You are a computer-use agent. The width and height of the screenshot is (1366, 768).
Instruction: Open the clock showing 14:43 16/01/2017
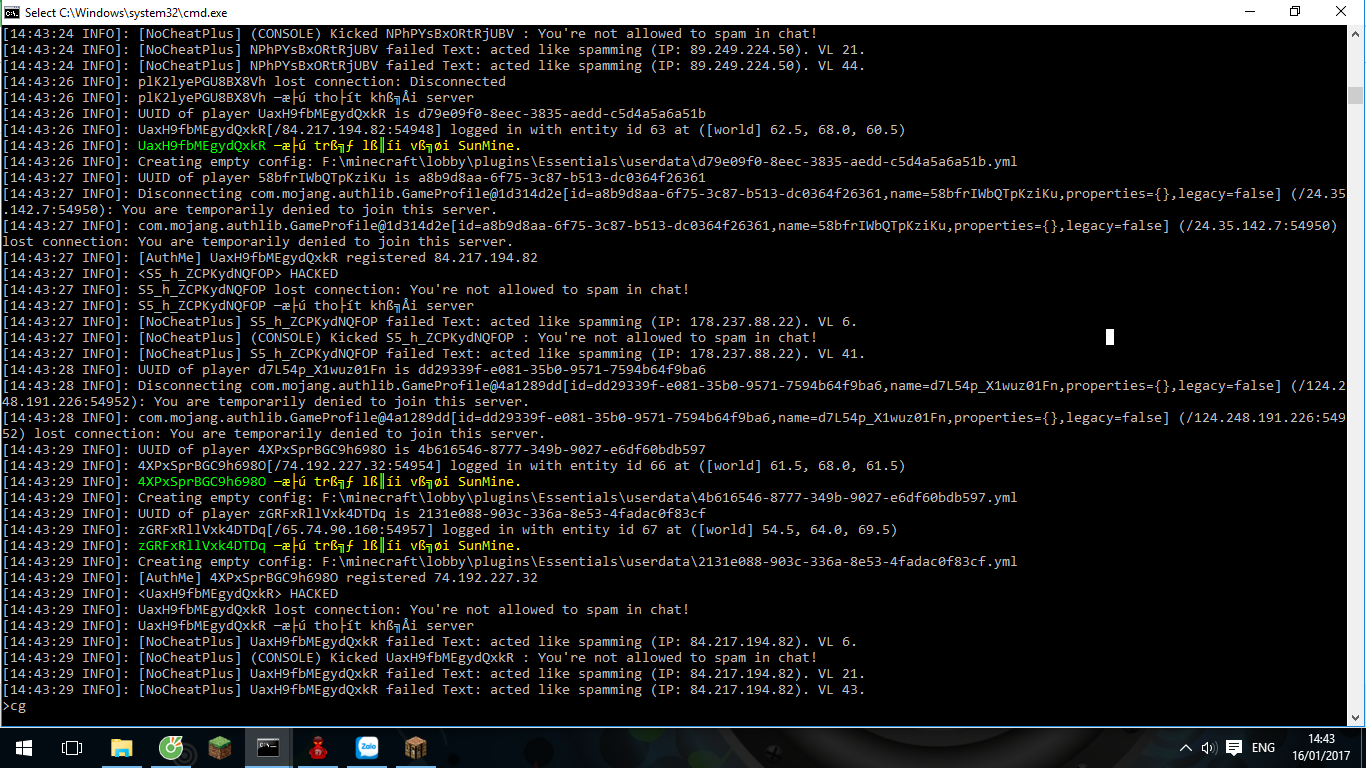pyautogui.click(x=1322, y=747)
